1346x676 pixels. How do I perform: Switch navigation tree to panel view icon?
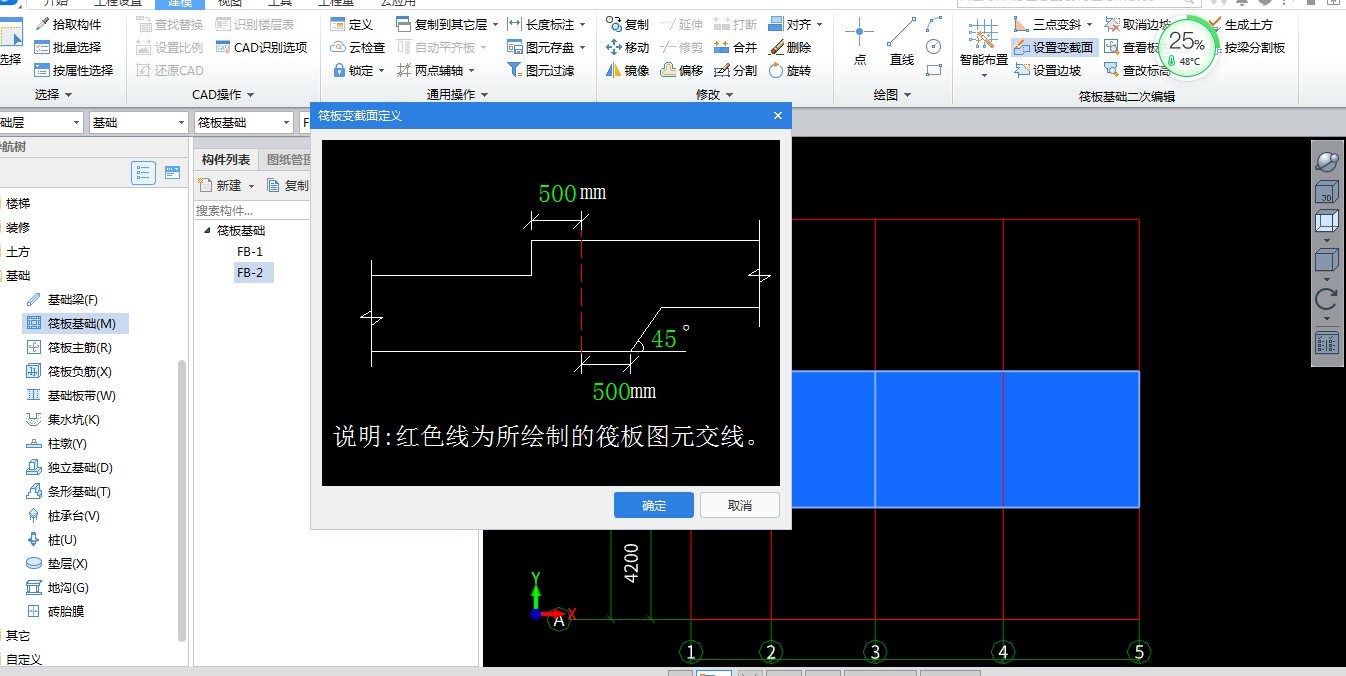(x=172, y=172)
